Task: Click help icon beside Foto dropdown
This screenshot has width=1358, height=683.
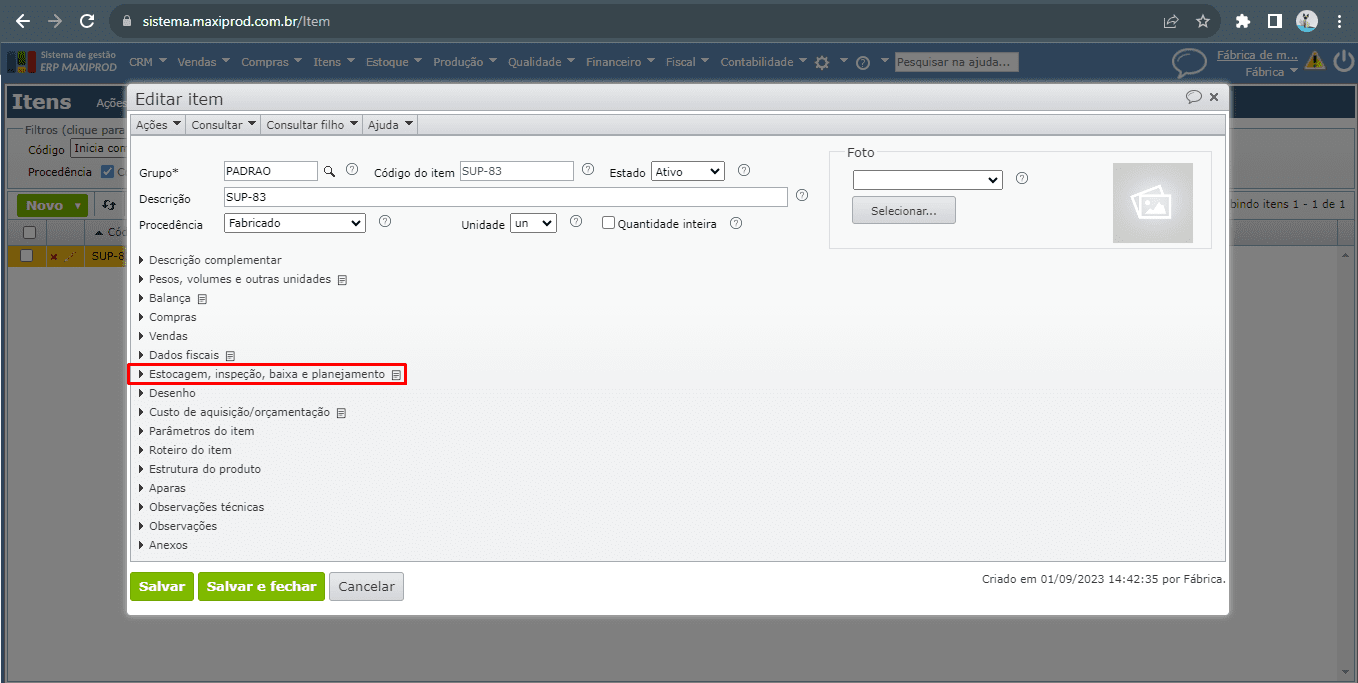Action: point(1022,179)
